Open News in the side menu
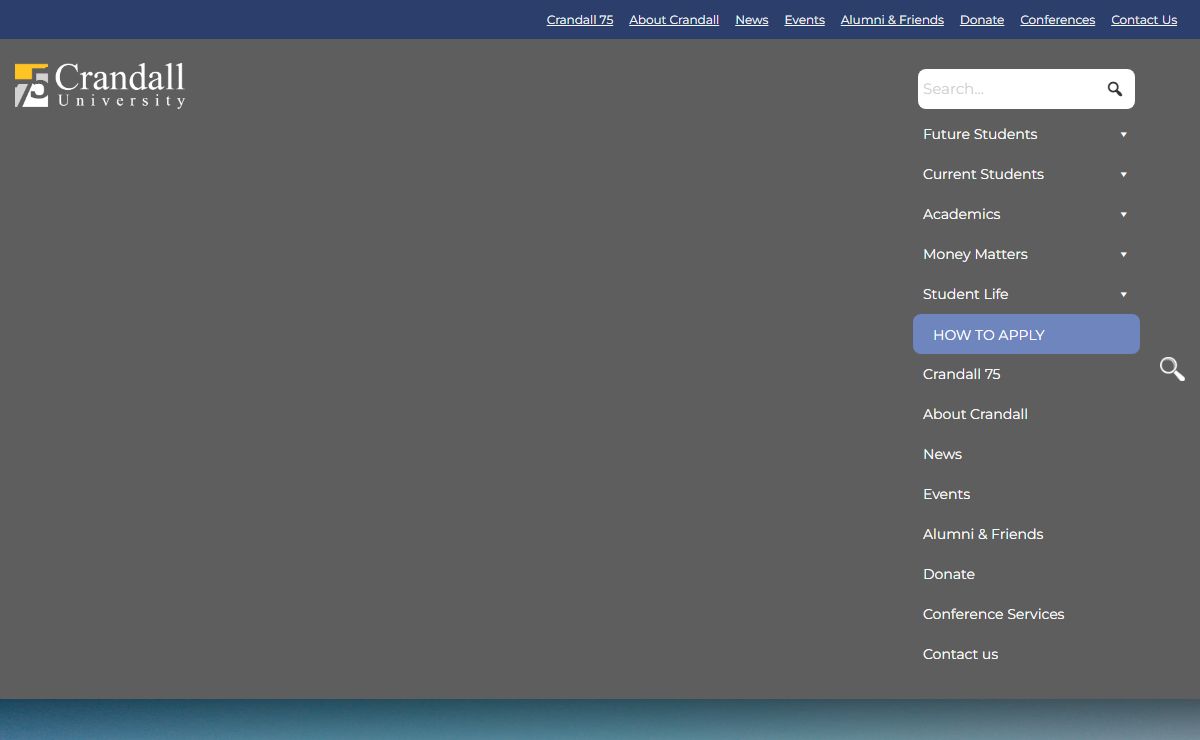 tap(942, 454)
